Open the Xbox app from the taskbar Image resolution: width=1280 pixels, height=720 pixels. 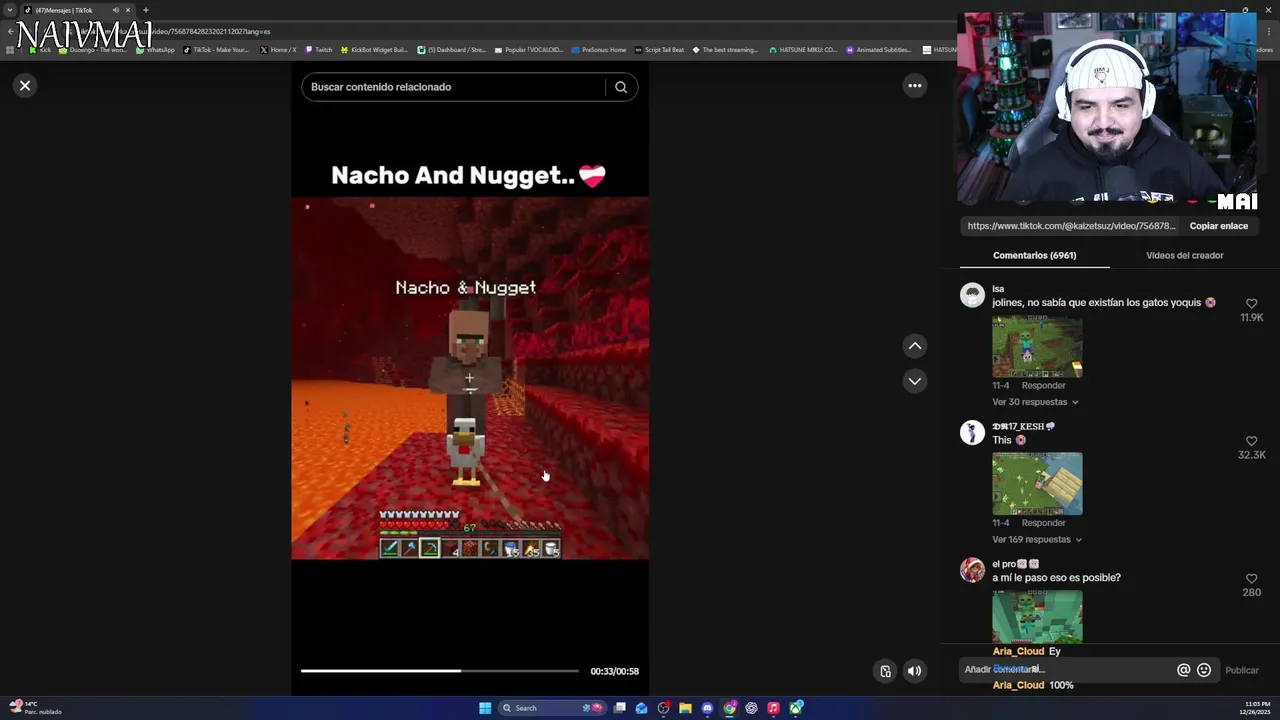coord(795,708)
